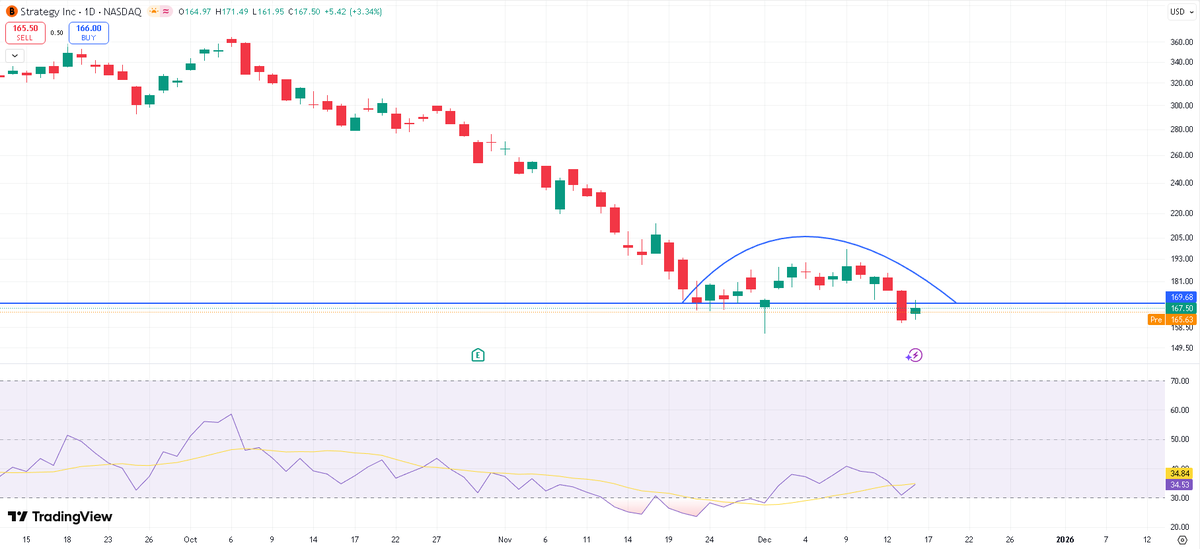The image size is (1200, 549).
Task: Open the green E earnings marker
Action: point(478,354)
